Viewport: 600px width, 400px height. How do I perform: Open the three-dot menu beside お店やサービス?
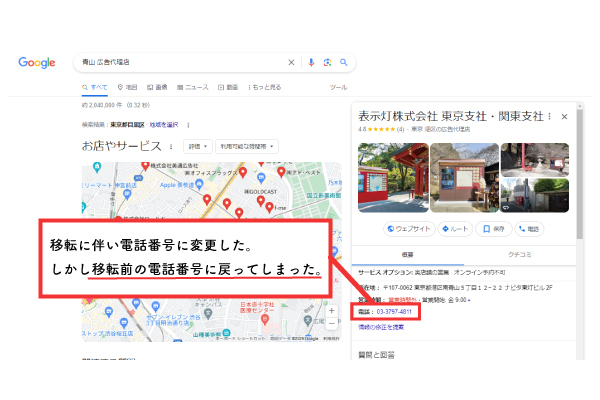point(171,147)
